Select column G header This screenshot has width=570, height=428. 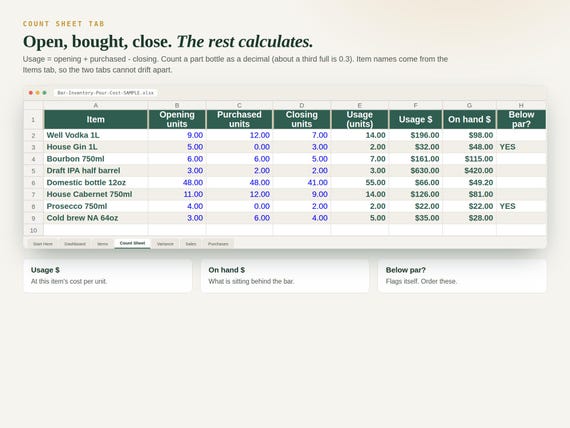469,105
